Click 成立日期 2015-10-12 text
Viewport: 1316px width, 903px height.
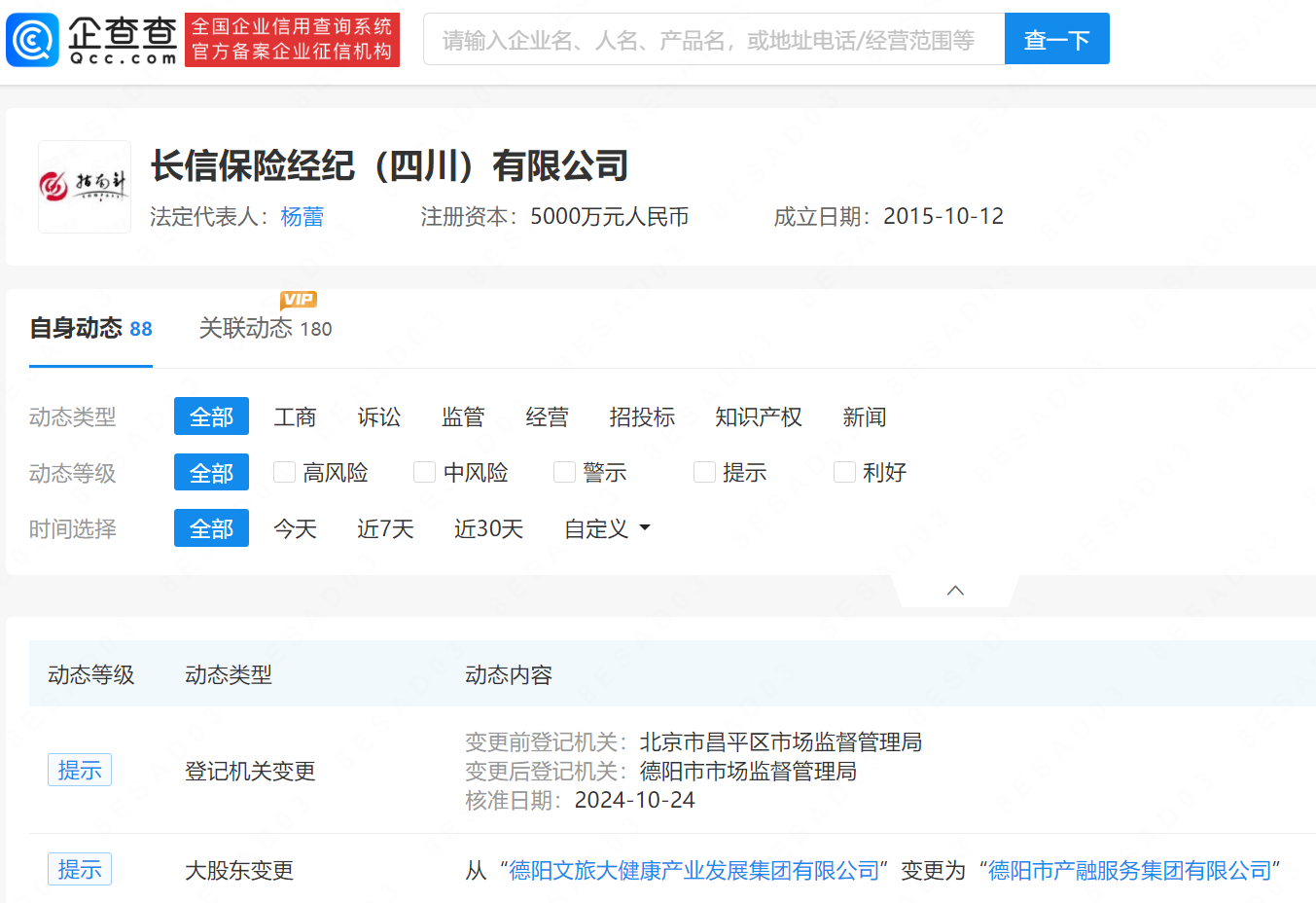(889, 216)
